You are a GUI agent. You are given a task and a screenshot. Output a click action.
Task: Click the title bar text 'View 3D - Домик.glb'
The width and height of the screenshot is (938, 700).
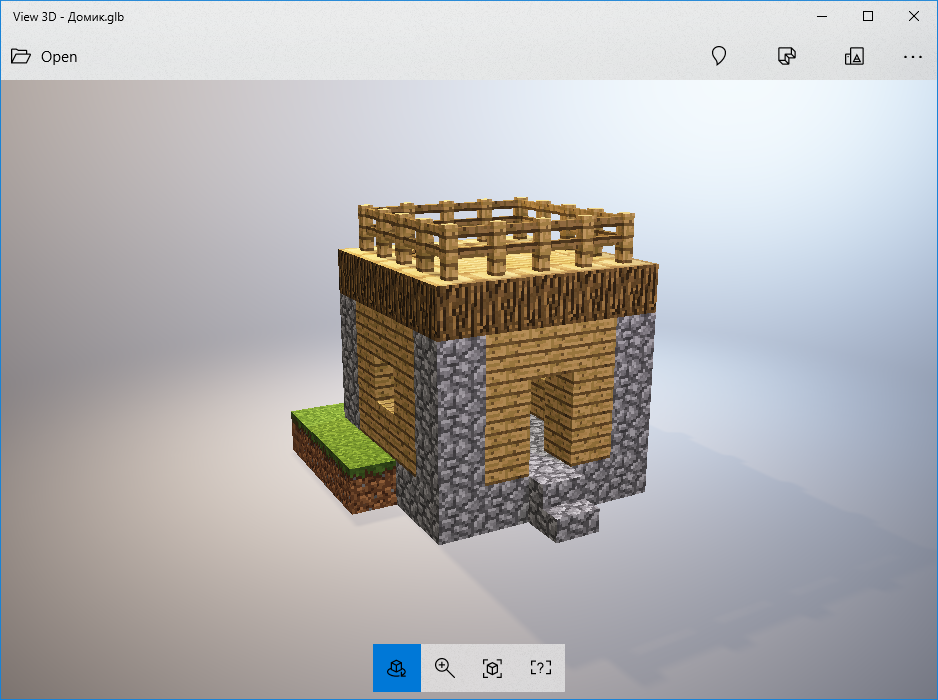[69, 16]
